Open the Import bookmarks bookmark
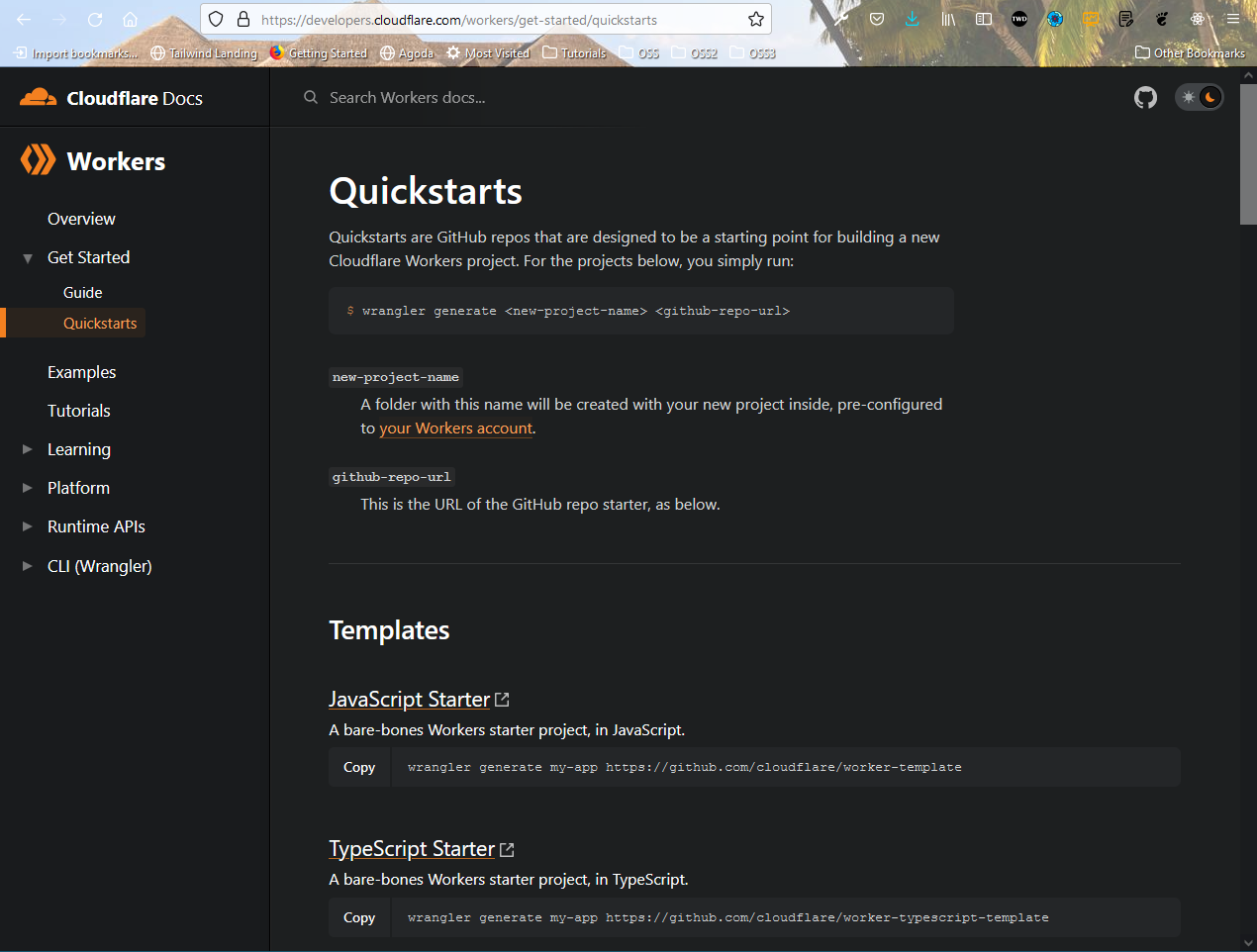The image size is (1257, 952). click(76, 53)
